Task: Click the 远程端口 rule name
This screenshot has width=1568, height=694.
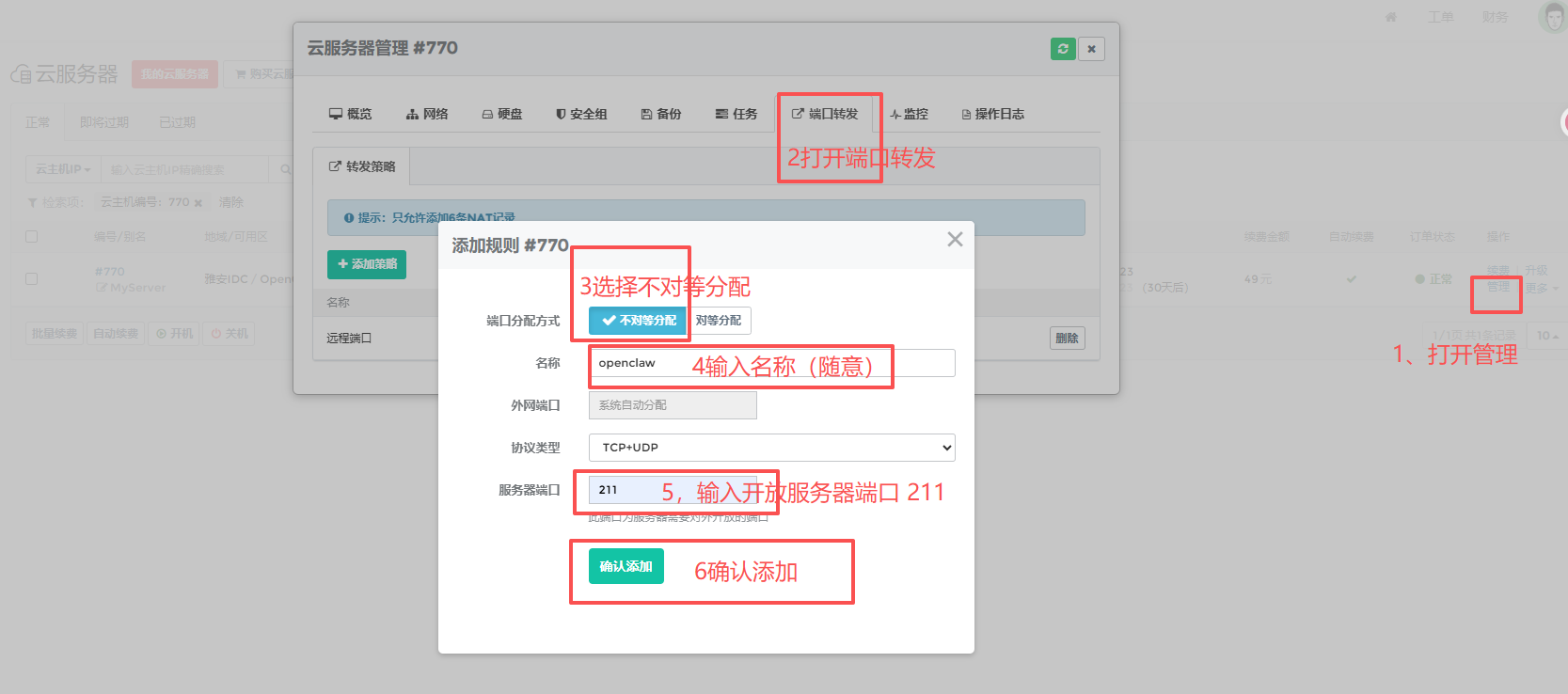Action: pyautogui.click(x=349, y=339)
